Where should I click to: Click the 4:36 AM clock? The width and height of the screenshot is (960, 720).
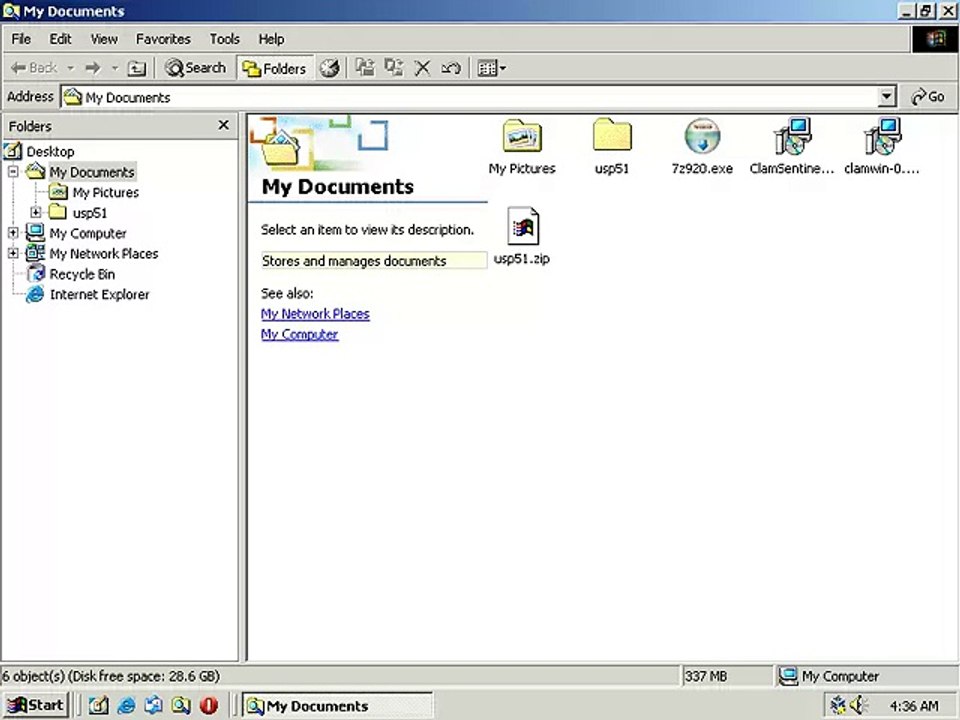[x=913, y=706]
